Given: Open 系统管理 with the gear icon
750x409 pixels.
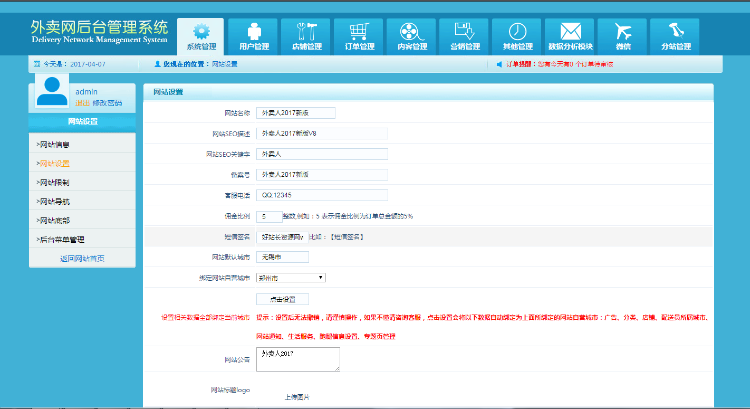Looking at the screenshot, I should point(200,36).
